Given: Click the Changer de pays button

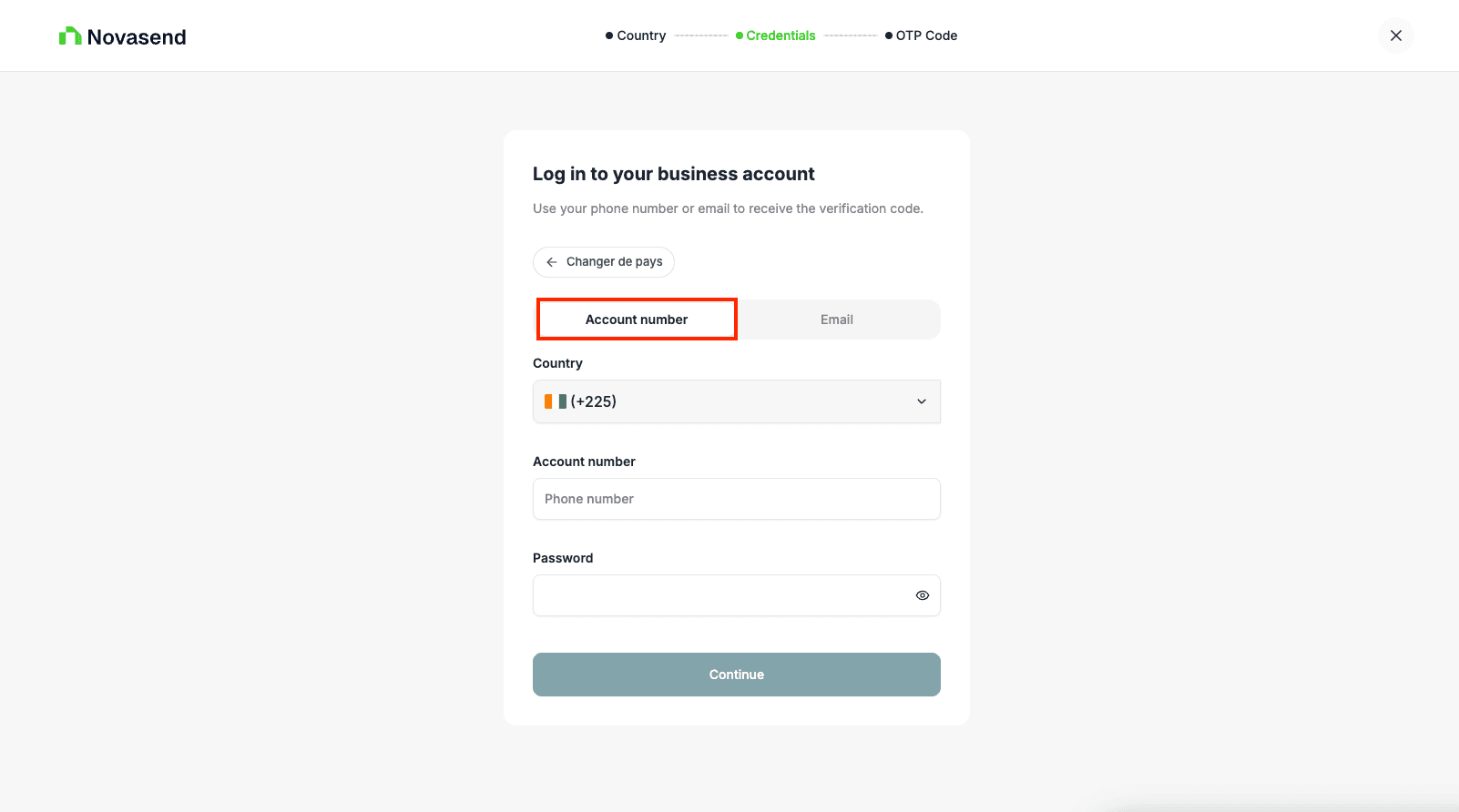Looking at the screenshot, I should click(603, 262).
